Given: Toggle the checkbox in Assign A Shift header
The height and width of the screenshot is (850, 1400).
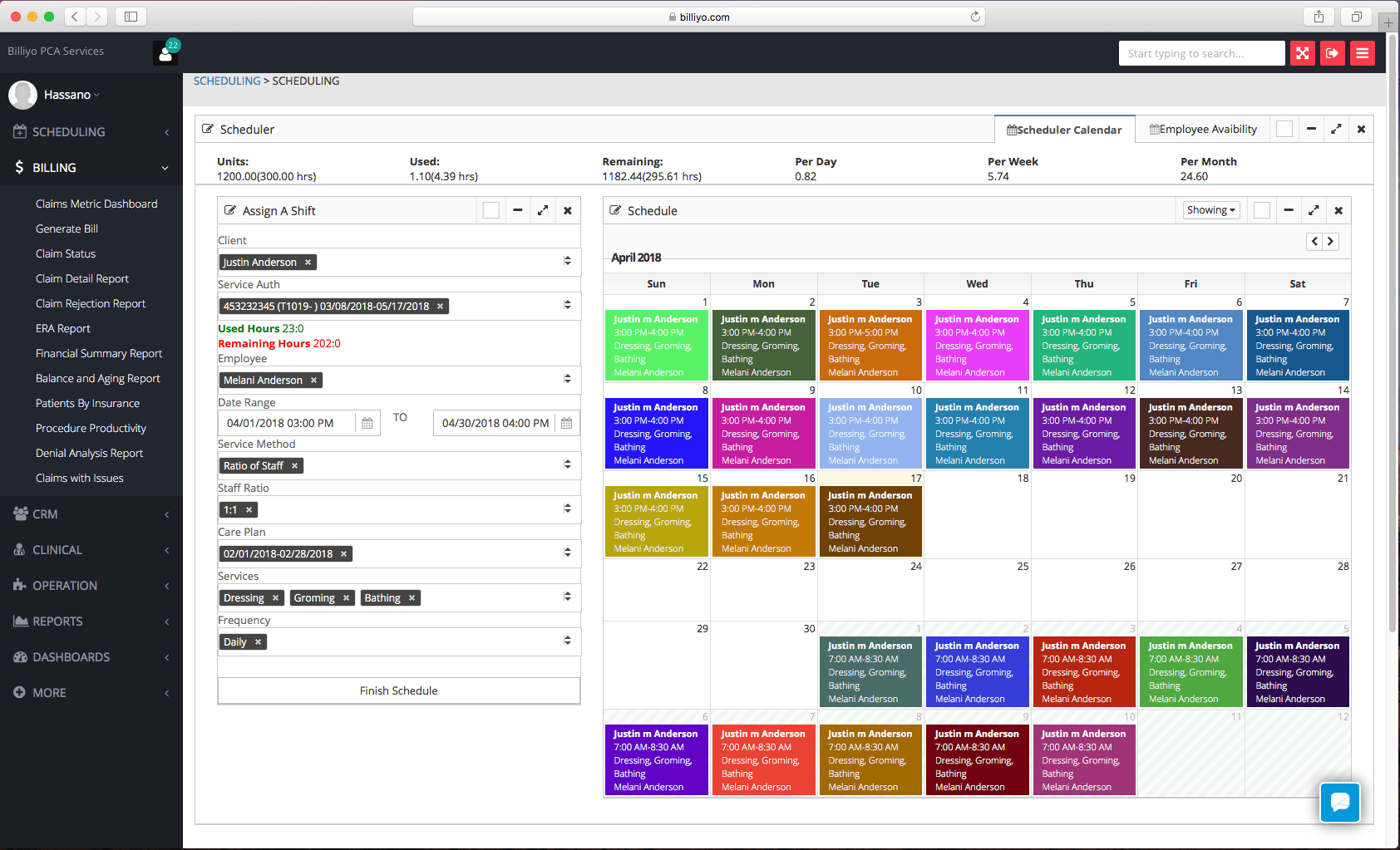Looking at the screenshot, I should click(x=491, y=211).
